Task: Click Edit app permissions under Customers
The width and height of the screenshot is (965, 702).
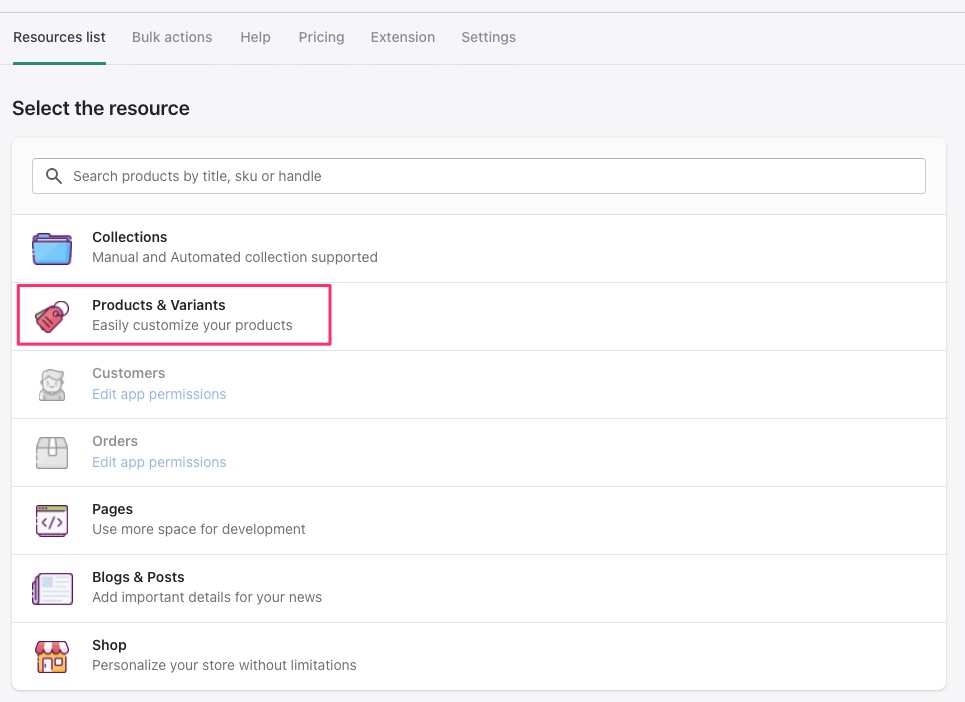Action: point(159,394)
